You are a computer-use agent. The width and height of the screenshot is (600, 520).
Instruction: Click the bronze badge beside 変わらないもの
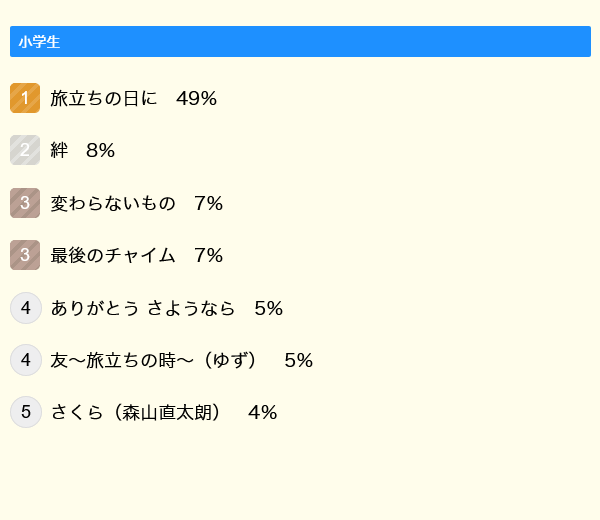click(x=25, y=203)
